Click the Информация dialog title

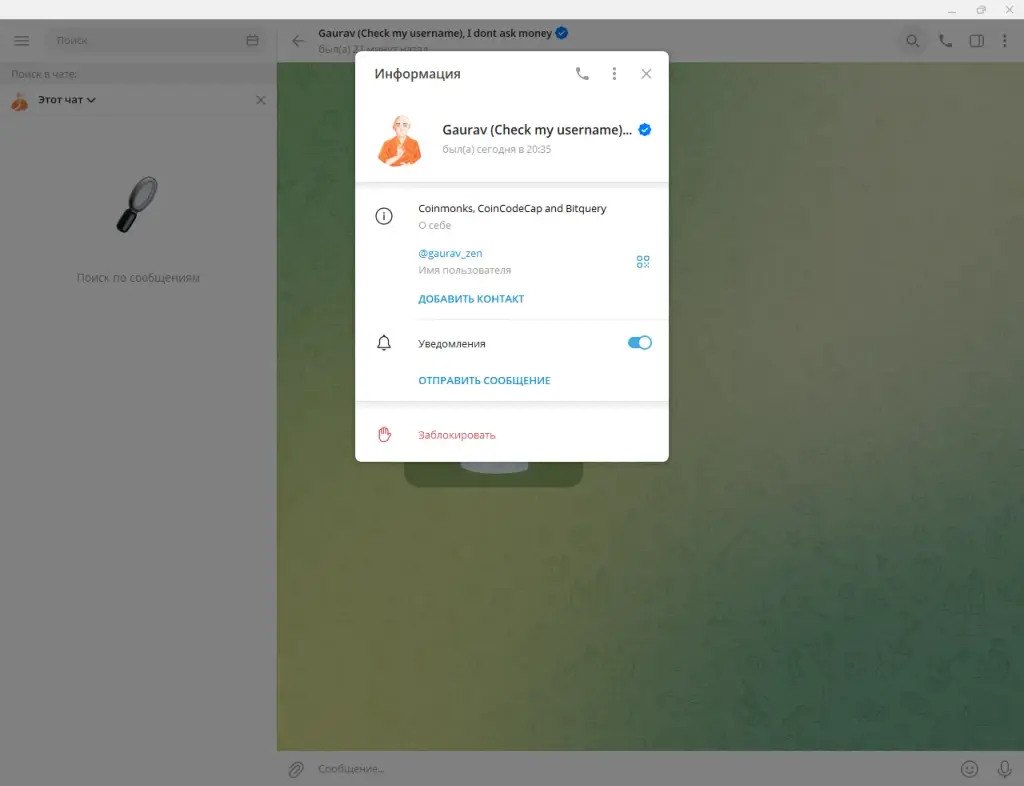(x=417, y=74)
